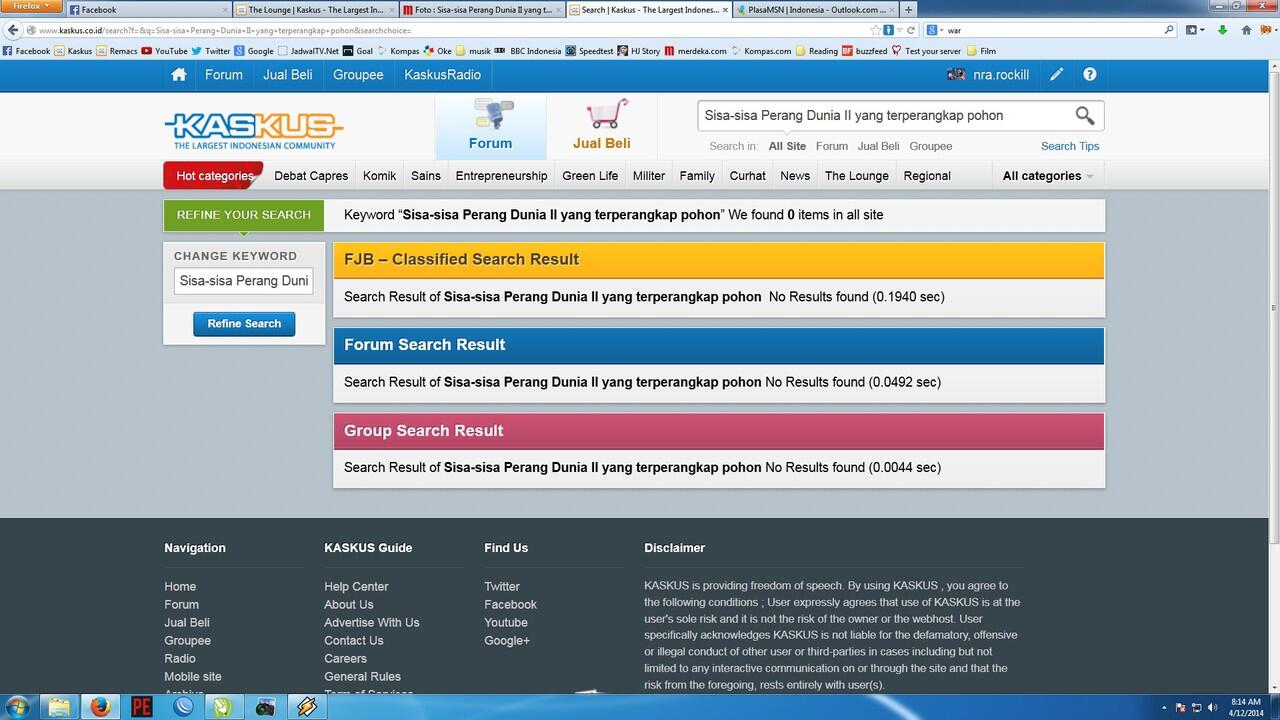Open Debat Capres category

[311, 176]
